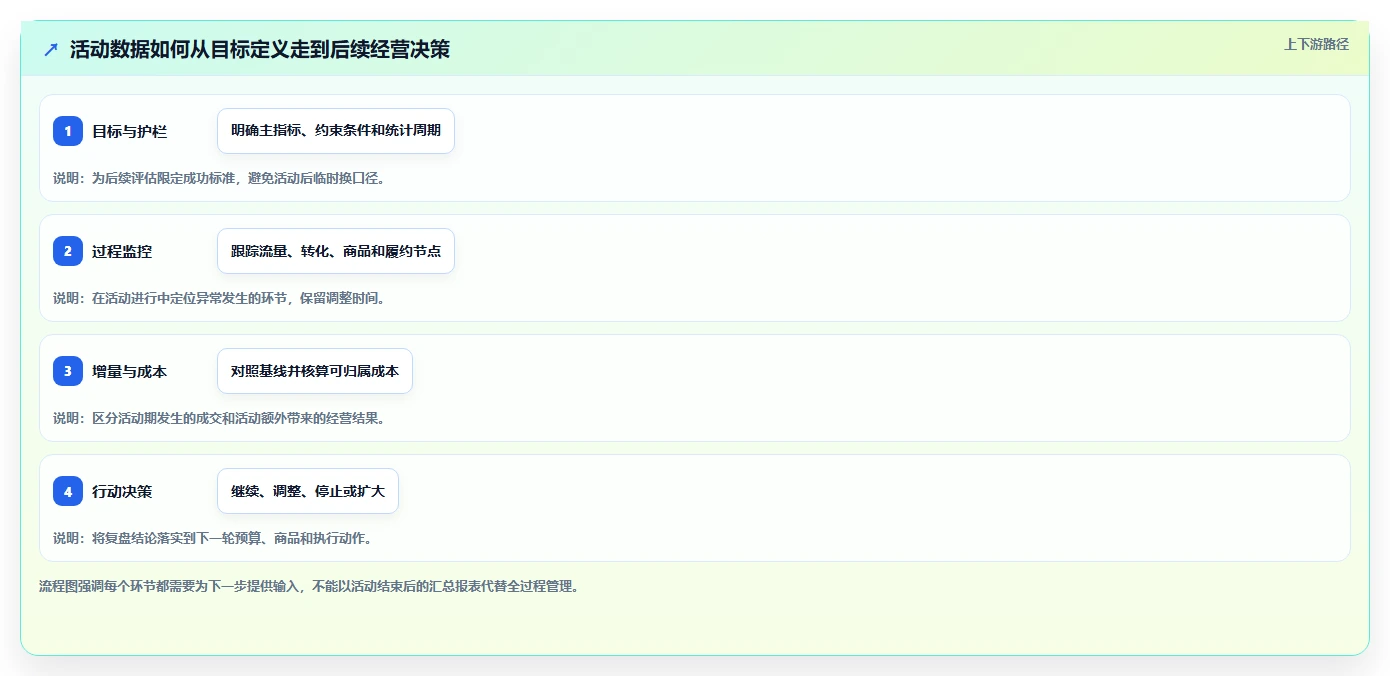
Task: Click the 继续、调整、停止或扩大 chip
Action: (308, 491)
